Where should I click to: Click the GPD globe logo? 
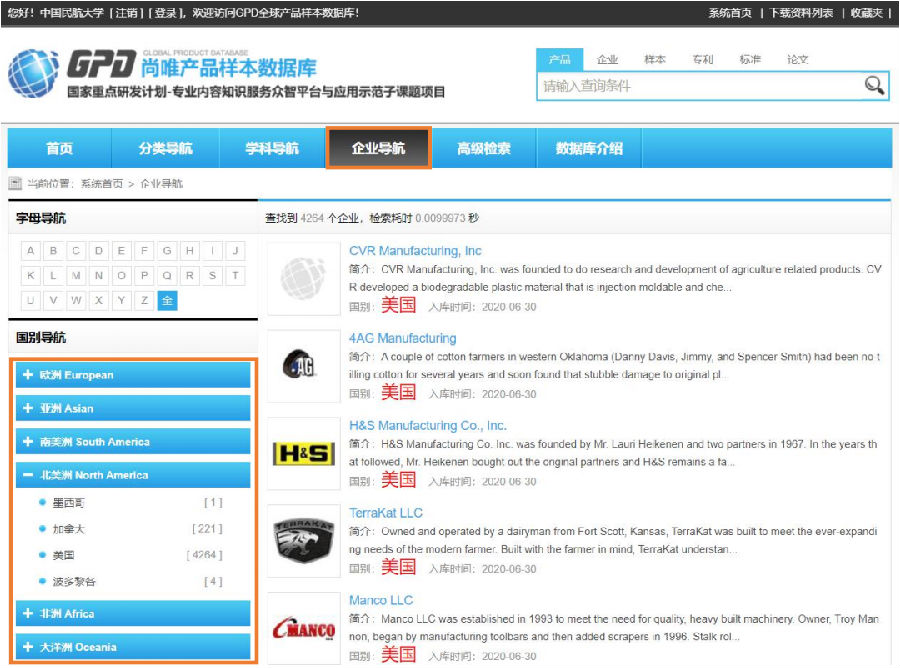pyautogui.click(x=33, y=74)
